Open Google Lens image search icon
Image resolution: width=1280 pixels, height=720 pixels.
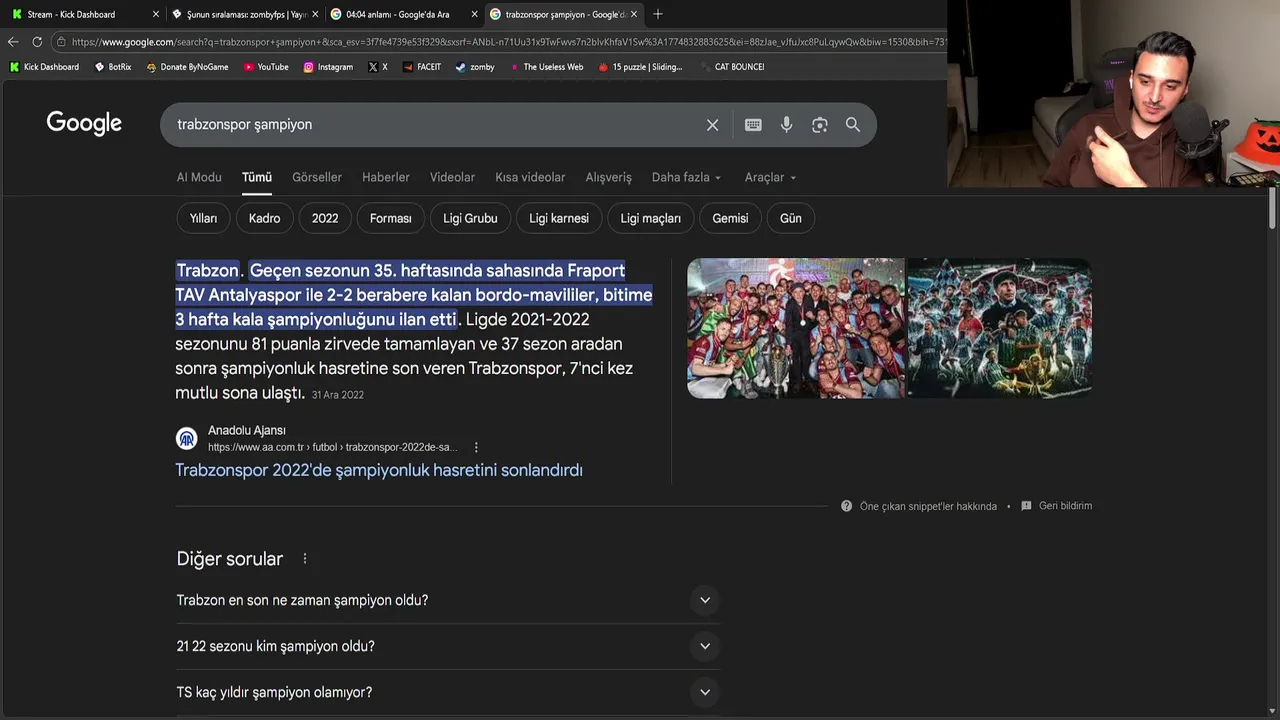tap(820, 125)
